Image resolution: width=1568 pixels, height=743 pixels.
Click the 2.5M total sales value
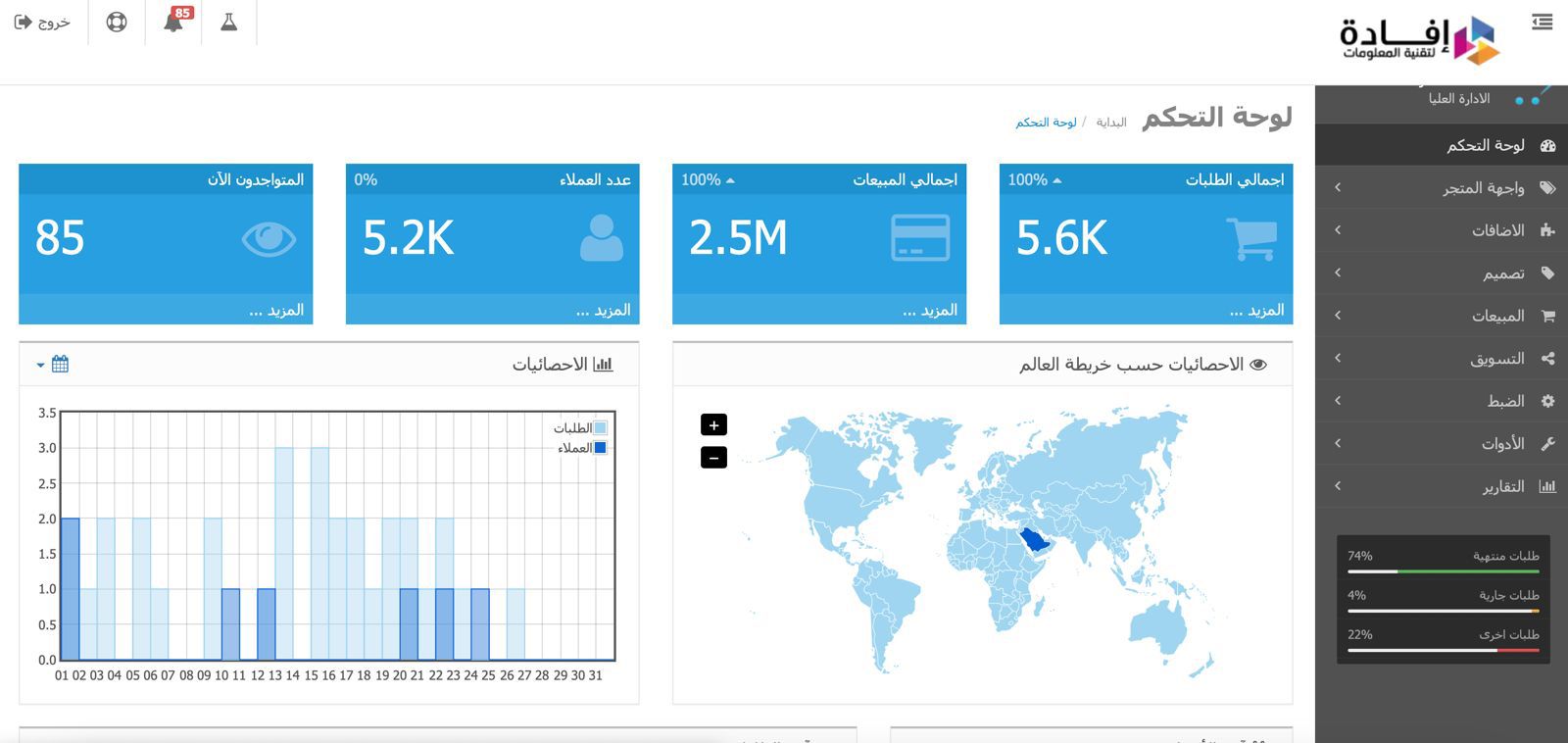click(738, 238)
